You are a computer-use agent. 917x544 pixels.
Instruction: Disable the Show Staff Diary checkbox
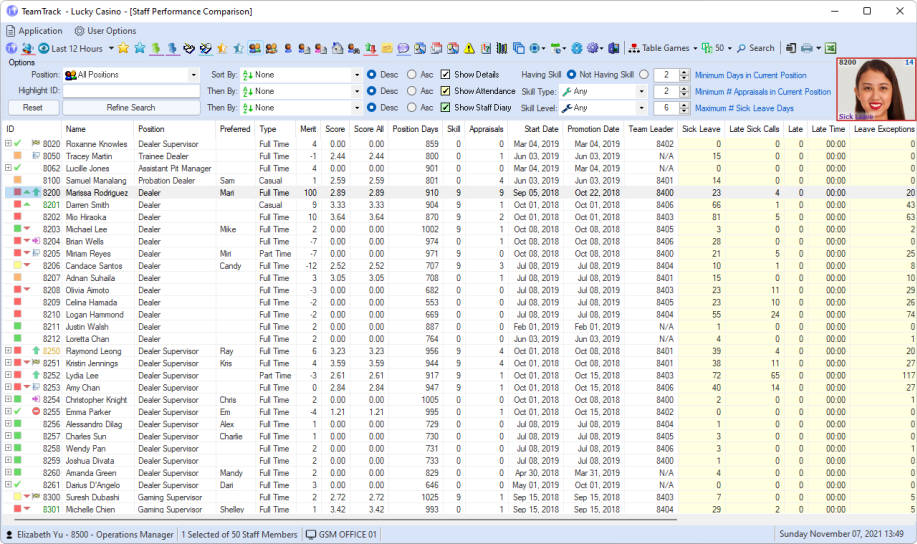[445, 108]
